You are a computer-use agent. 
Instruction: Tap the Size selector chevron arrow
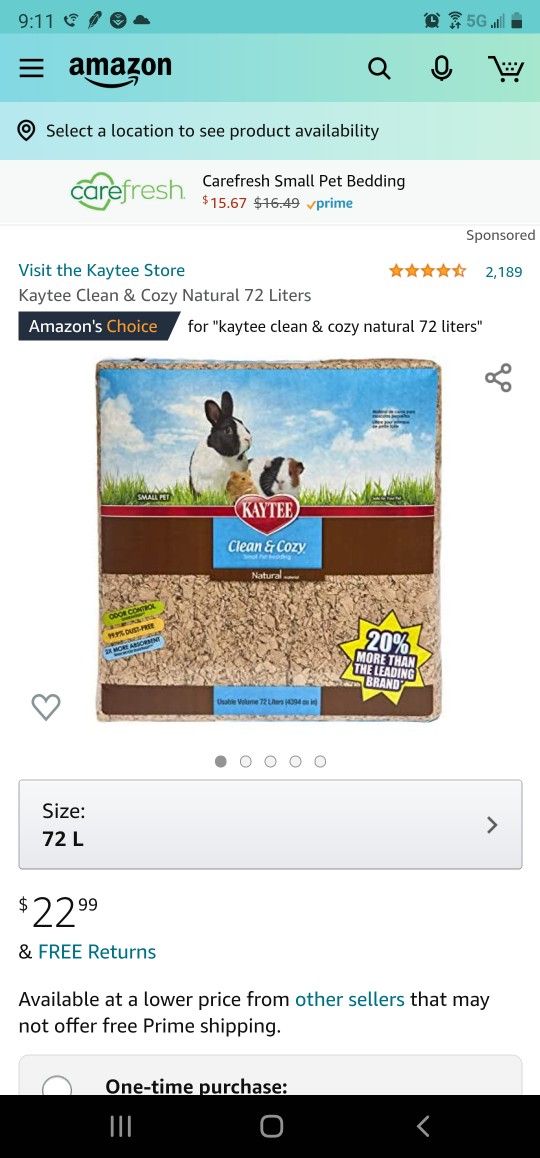pyautogui.click(x=493, y=824)
